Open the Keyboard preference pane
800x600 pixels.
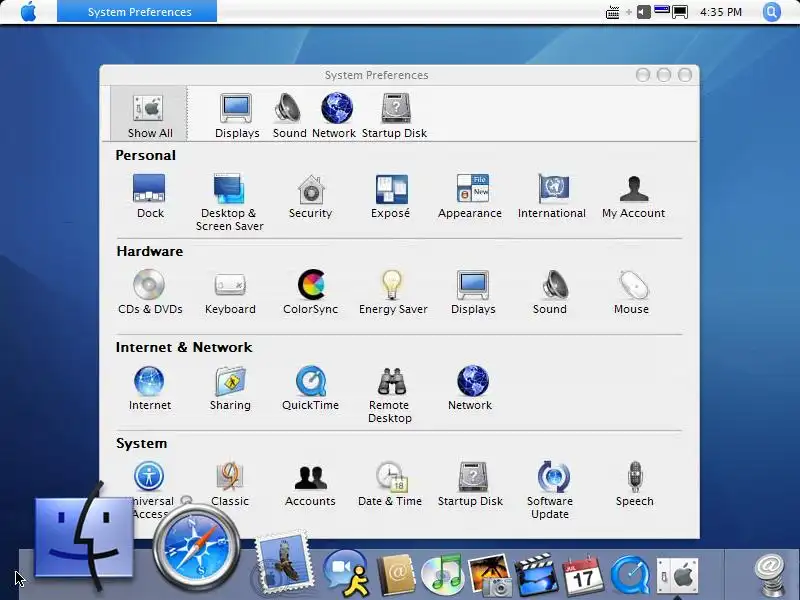pyautogui.click(x=230, y=292)
